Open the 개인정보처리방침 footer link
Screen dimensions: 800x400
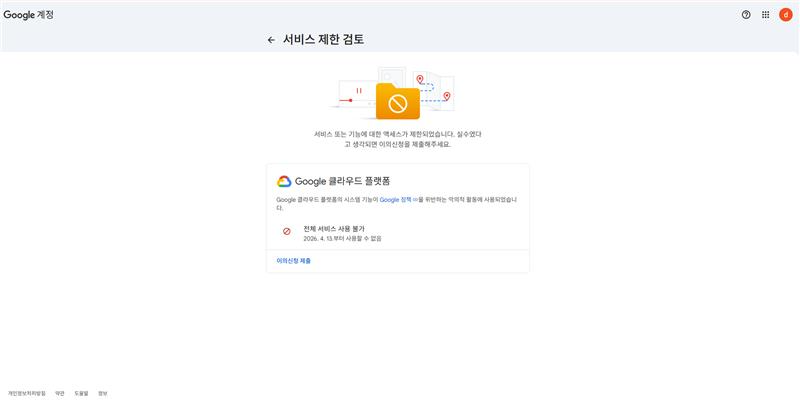(x=27, y=393)
